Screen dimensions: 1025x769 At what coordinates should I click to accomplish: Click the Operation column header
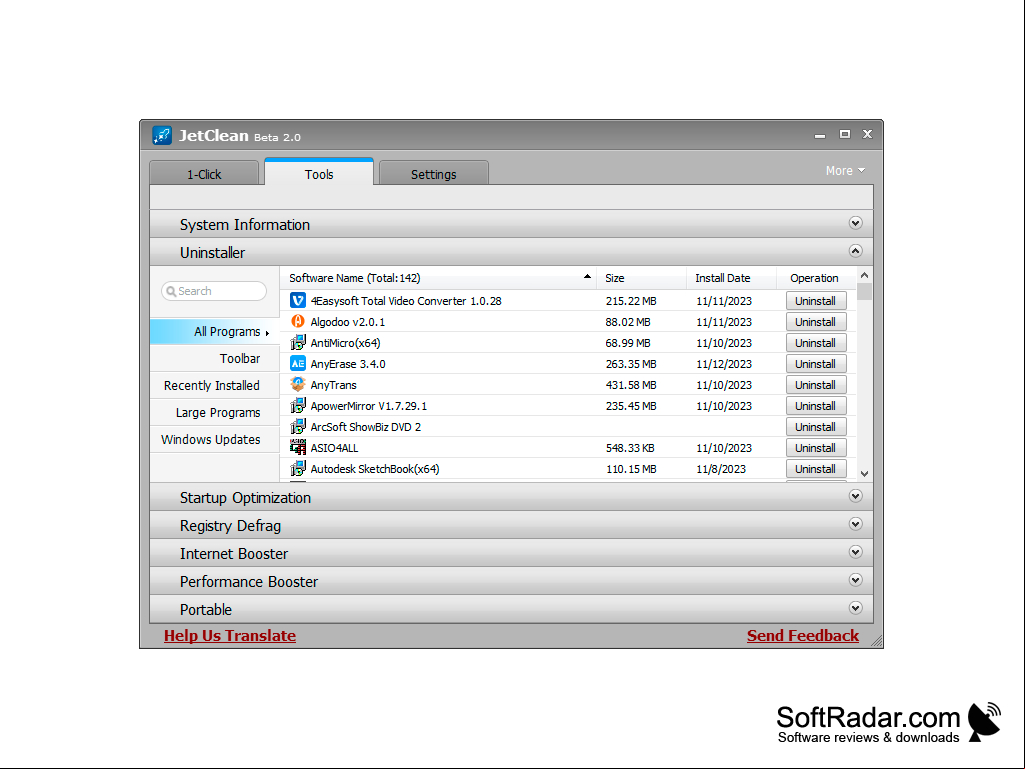click(816, 278)
